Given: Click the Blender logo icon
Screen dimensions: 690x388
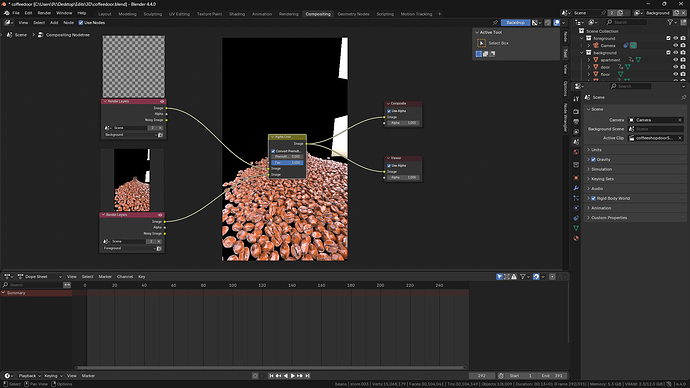Looking at the screenshot, I should (6, 13).
